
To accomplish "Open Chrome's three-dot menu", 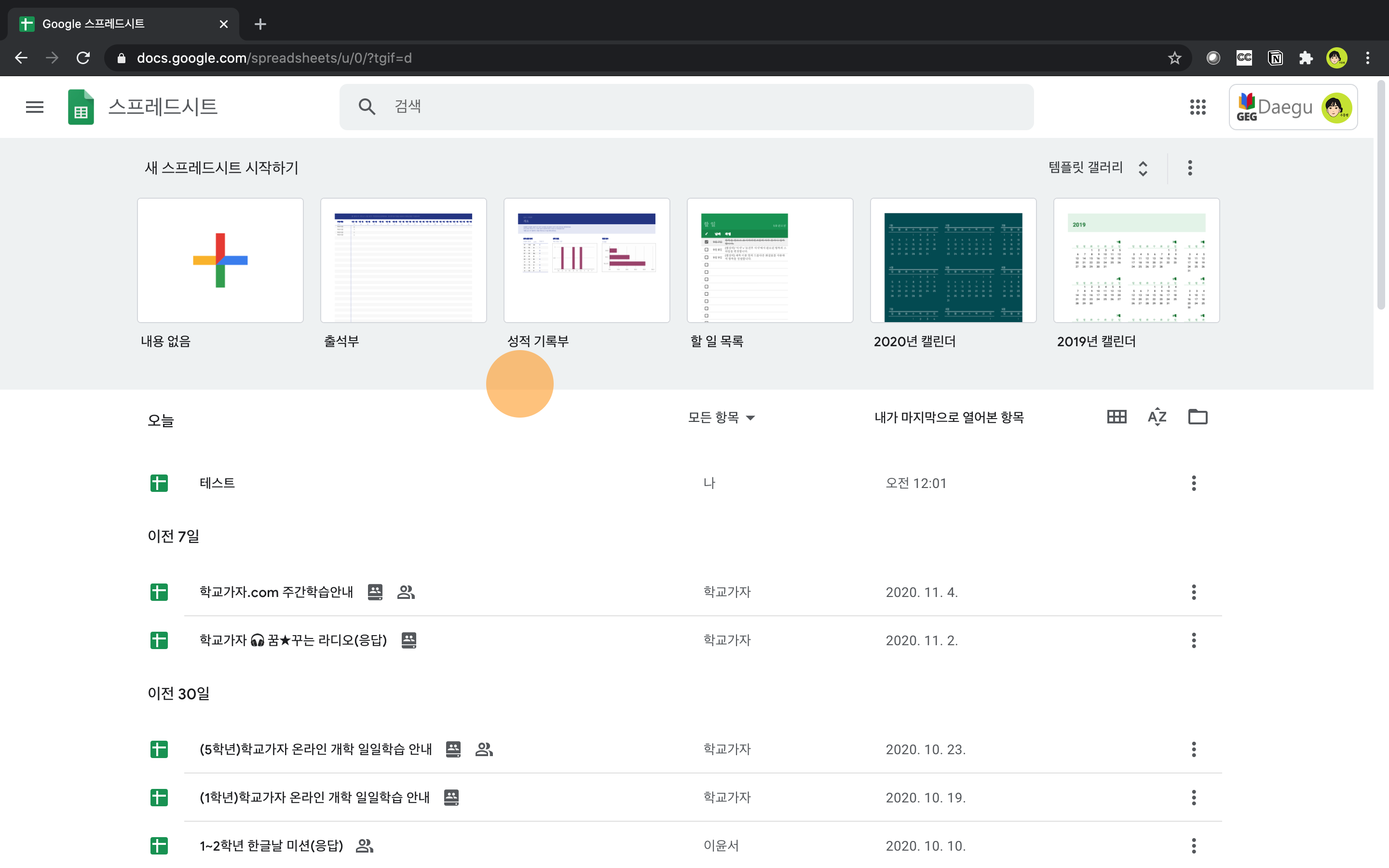I will point(1368,58).
